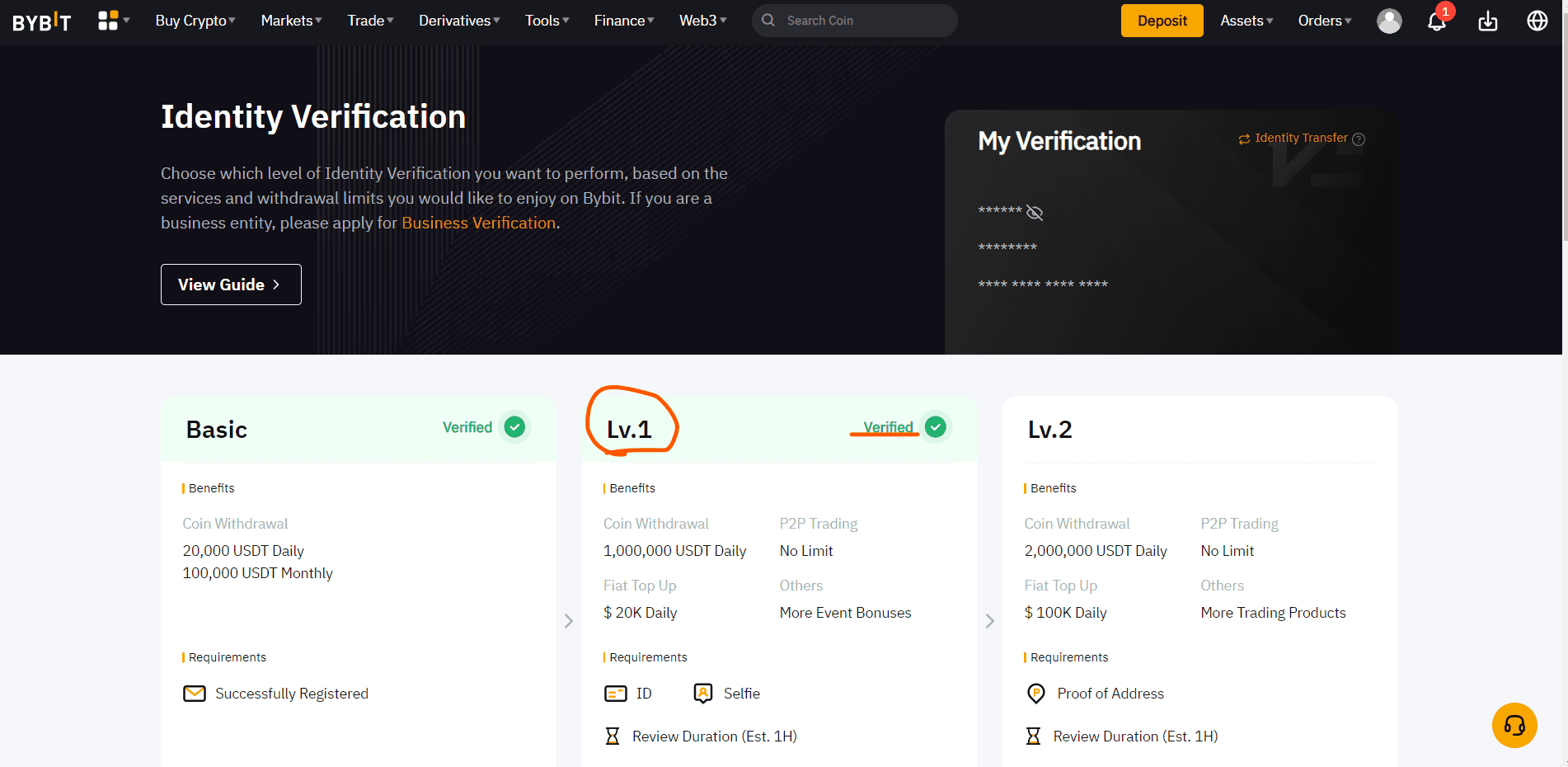1568x767 pixels.
Task: Click '100,000 USDT Monthly' value
Action: (x=258, y=573)
